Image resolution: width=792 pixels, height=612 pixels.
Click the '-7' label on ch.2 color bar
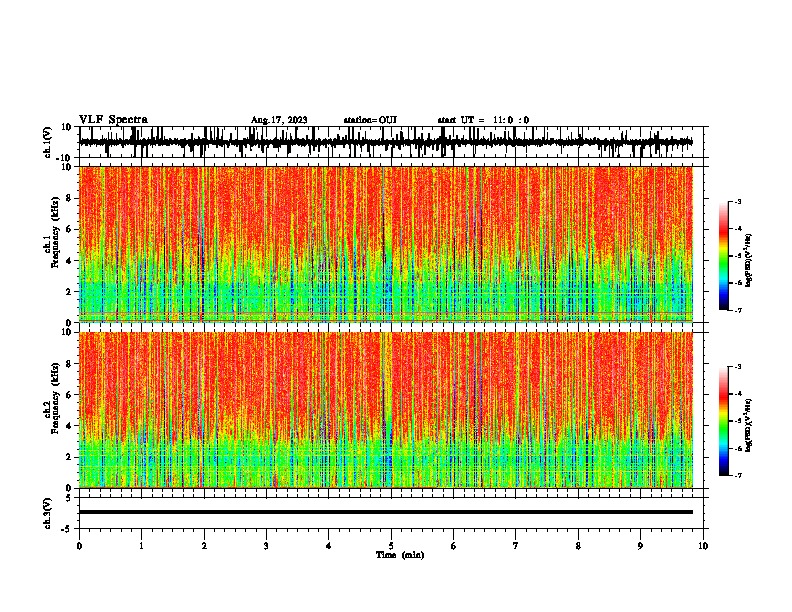pos(738,476)
